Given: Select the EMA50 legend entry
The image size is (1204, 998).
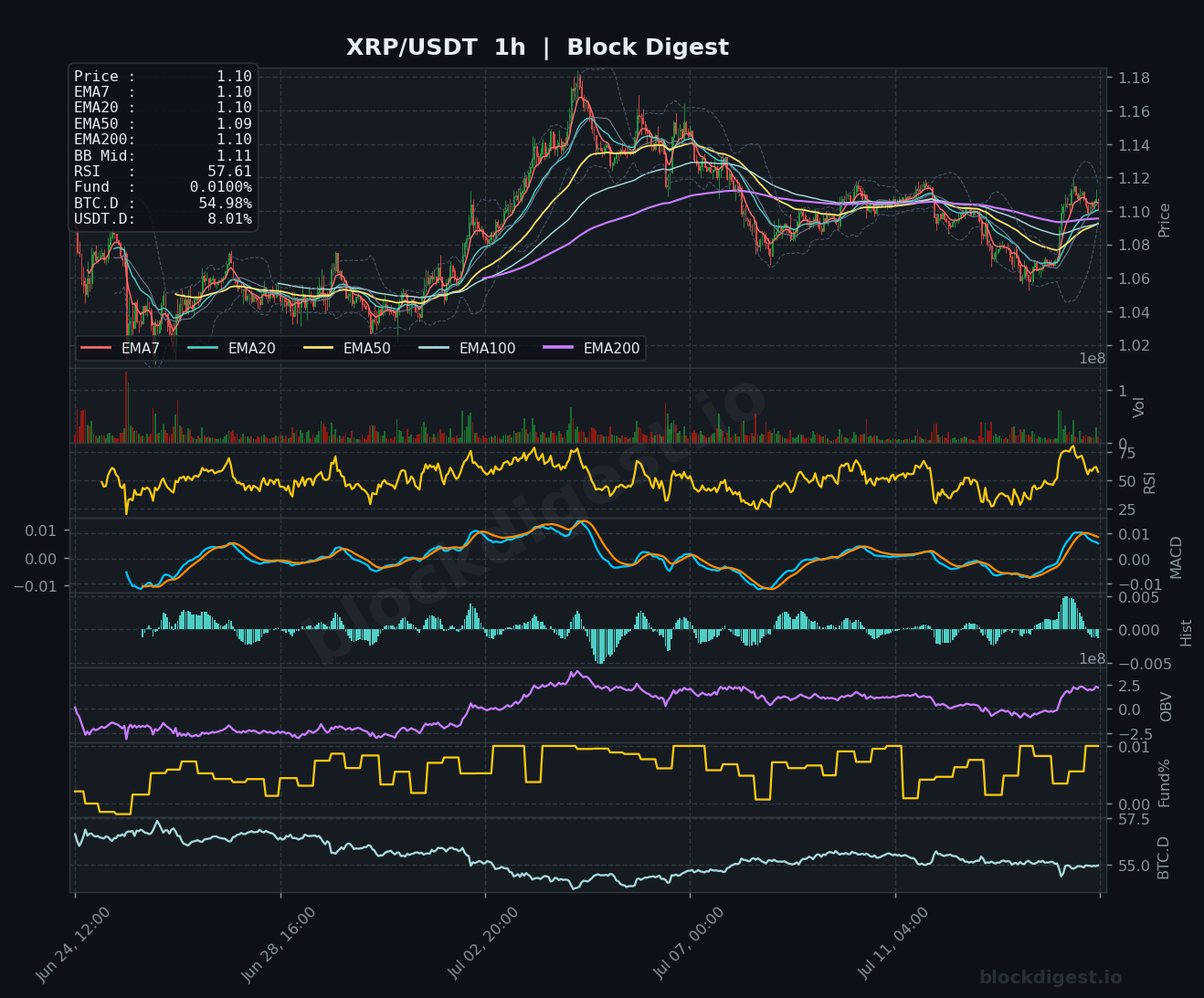Looking at the screenshot, I should 347,348.
